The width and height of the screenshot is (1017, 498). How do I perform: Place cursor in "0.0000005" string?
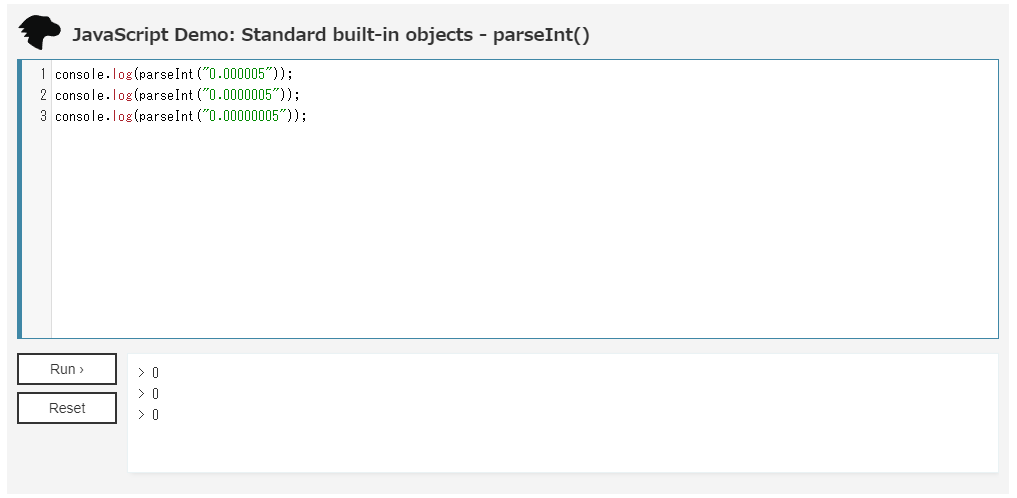(241, 95)
